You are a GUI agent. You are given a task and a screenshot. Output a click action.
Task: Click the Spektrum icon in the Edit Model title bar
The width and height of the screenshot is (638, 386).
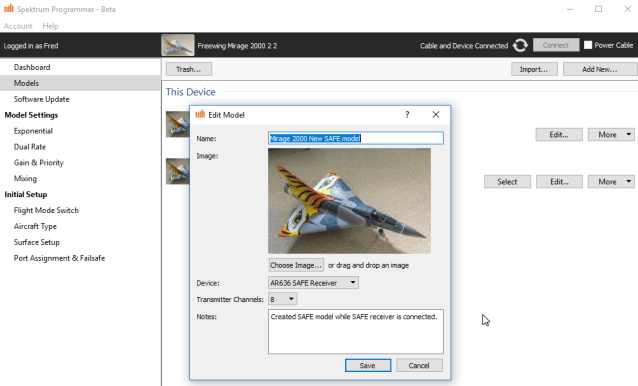point(200,114)
